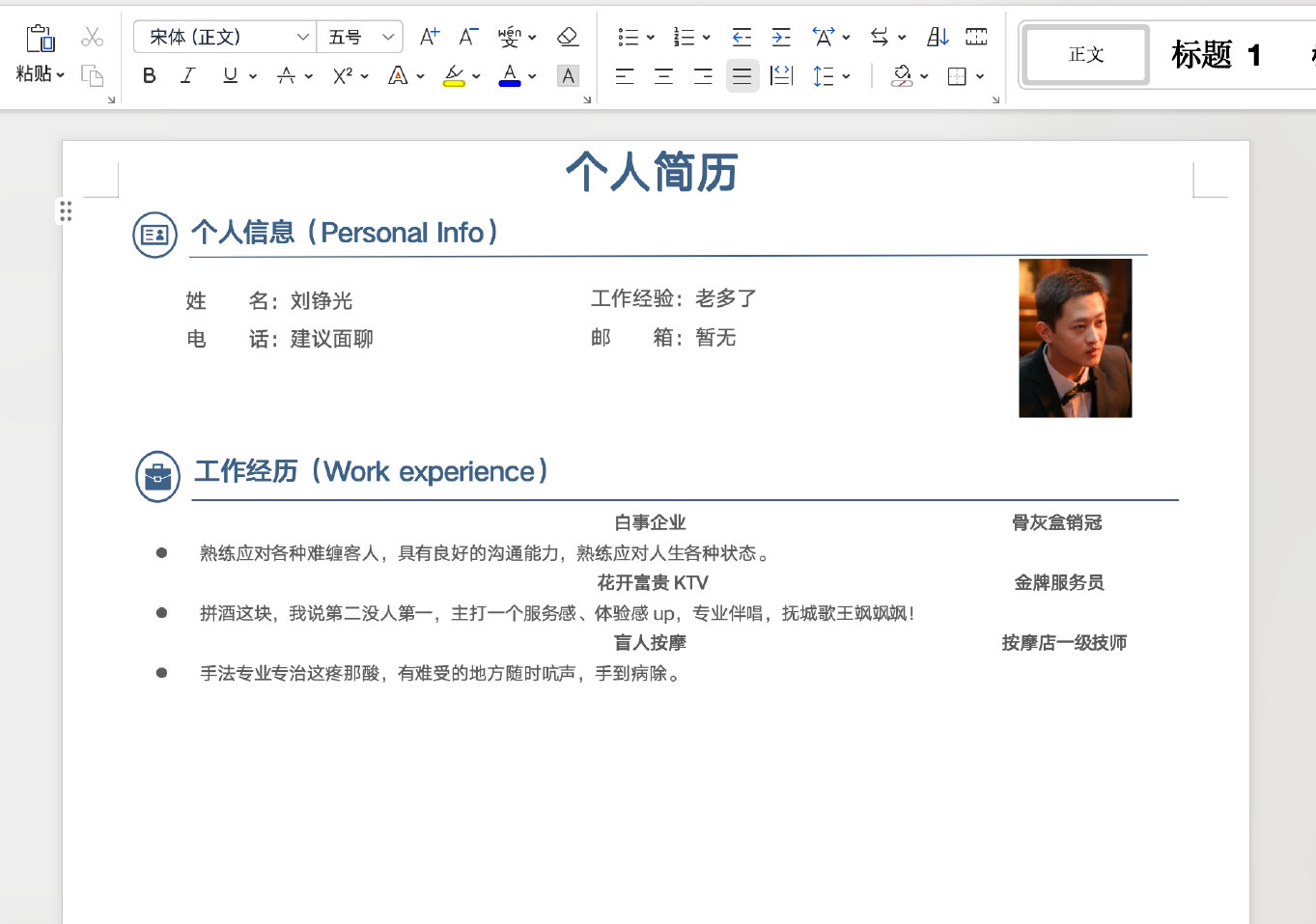Toggle underline formatting
This screenshot has width=1316, height=924.
coord(230,75)
